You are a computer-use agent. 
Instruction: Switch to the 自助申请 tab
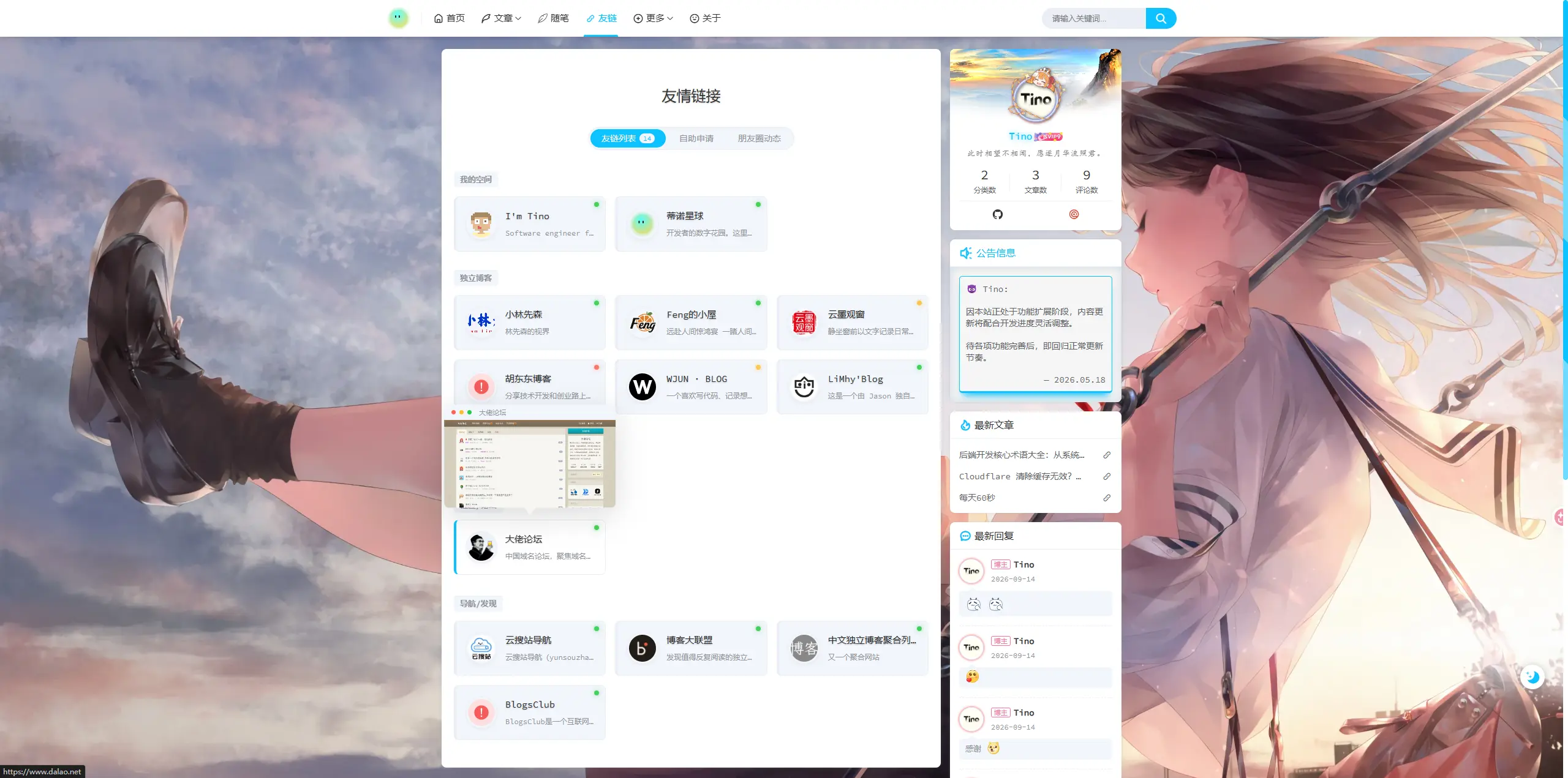pos(696,138)
